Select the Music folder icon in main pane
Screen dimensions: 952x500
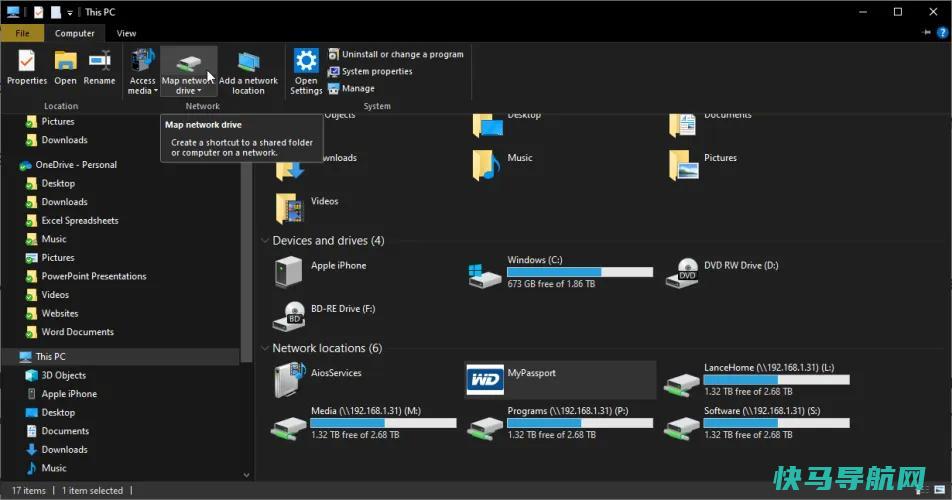pos(486,166)
